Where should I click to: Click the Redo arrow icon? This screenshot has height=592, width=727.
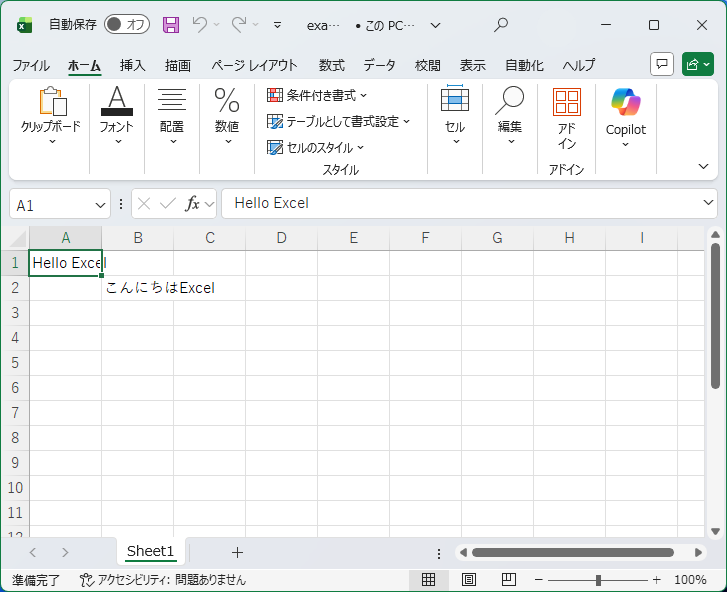(x=239, y=24)
